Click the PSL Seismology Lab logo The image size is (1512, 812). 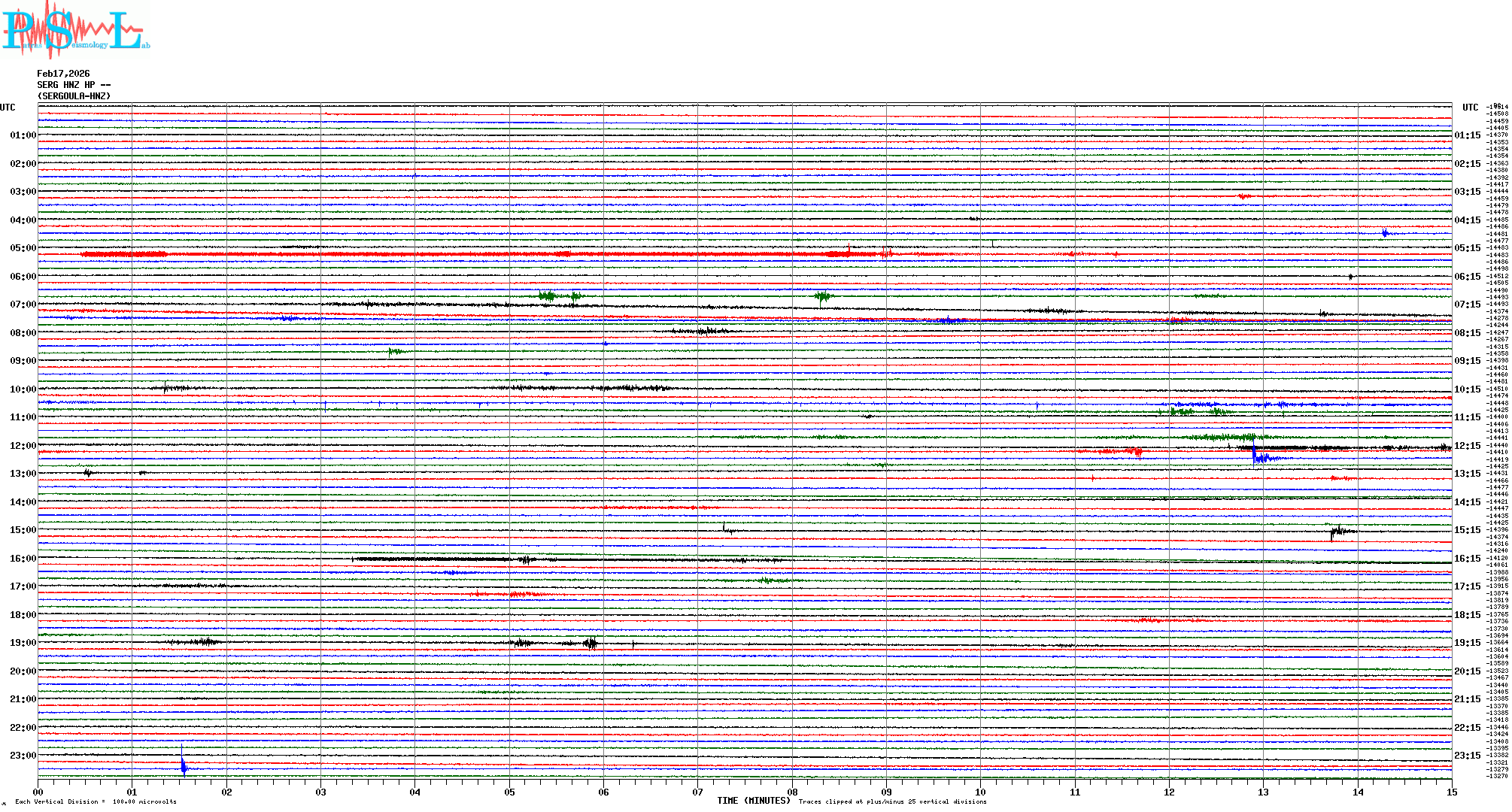tap(75, 30)
